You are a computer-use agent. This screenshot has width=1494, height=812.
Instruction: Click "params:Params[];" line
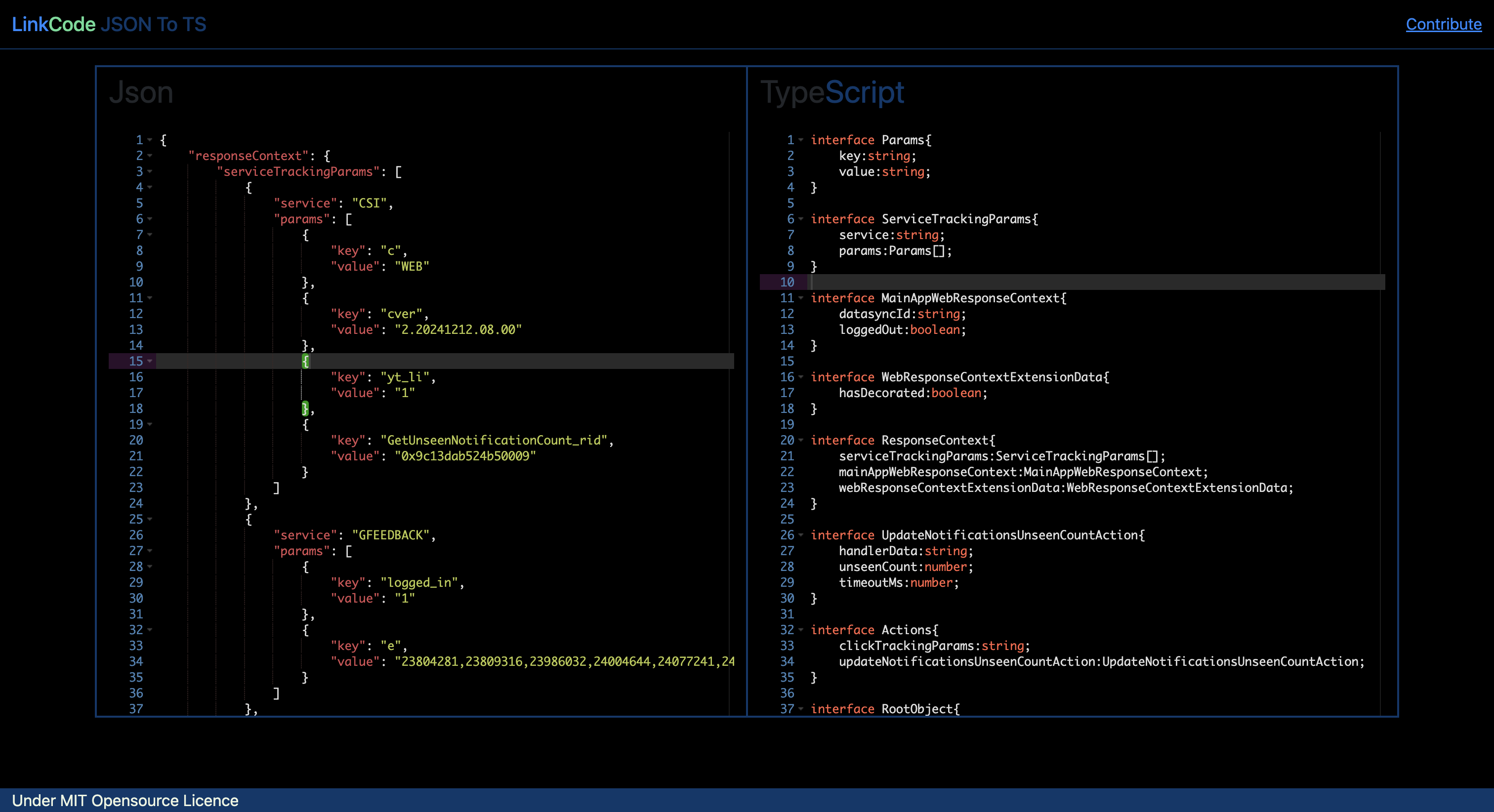coord(896,250)
